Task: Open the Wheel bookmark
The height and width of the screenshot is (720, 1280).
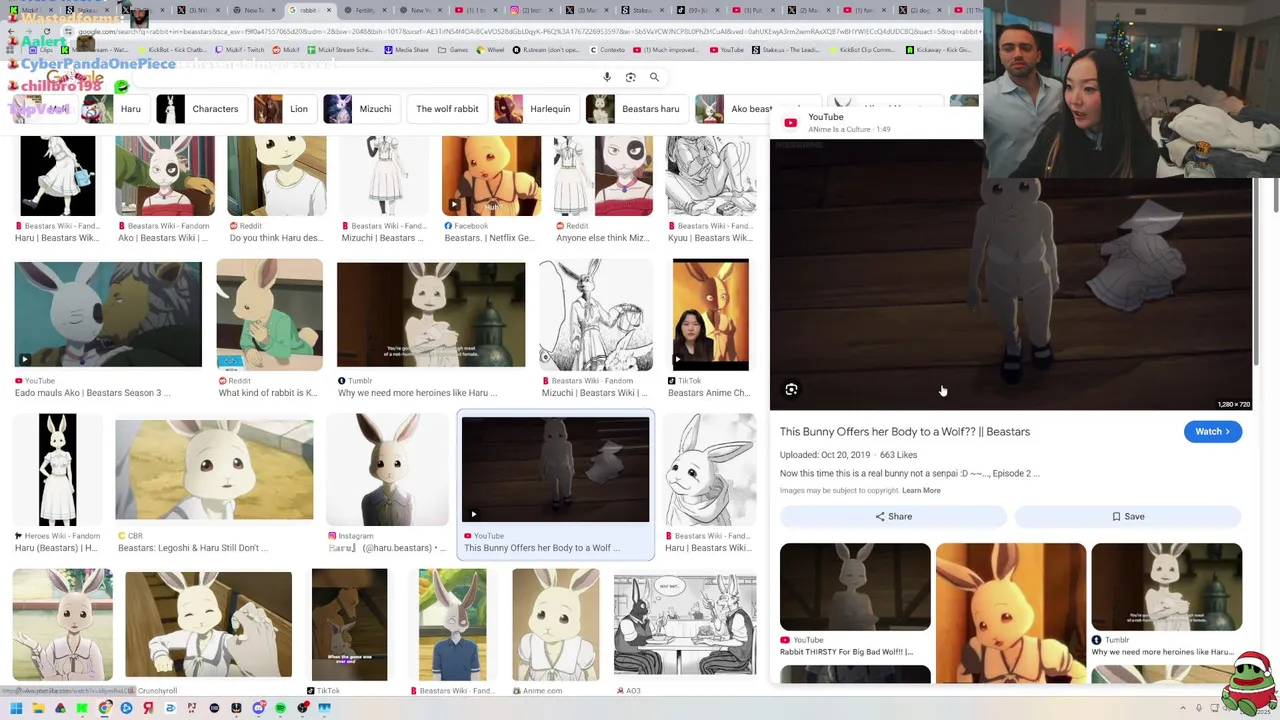Action: click(x=492, y=49)
